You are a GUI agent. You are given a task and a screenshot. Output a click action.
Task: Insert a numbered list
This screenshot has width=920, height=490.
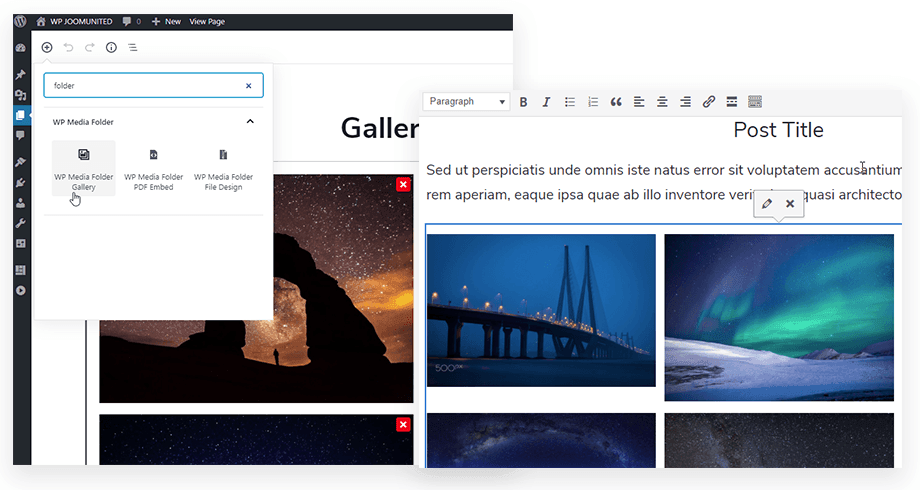[x=593, y=102]
